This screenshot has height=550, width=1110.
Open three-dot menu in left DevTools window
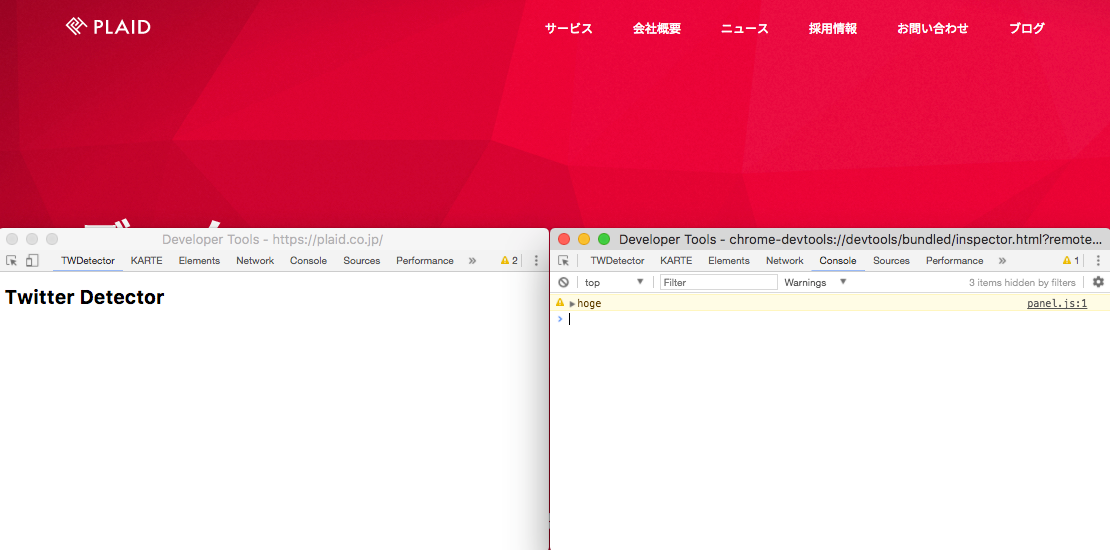point(536,261)
